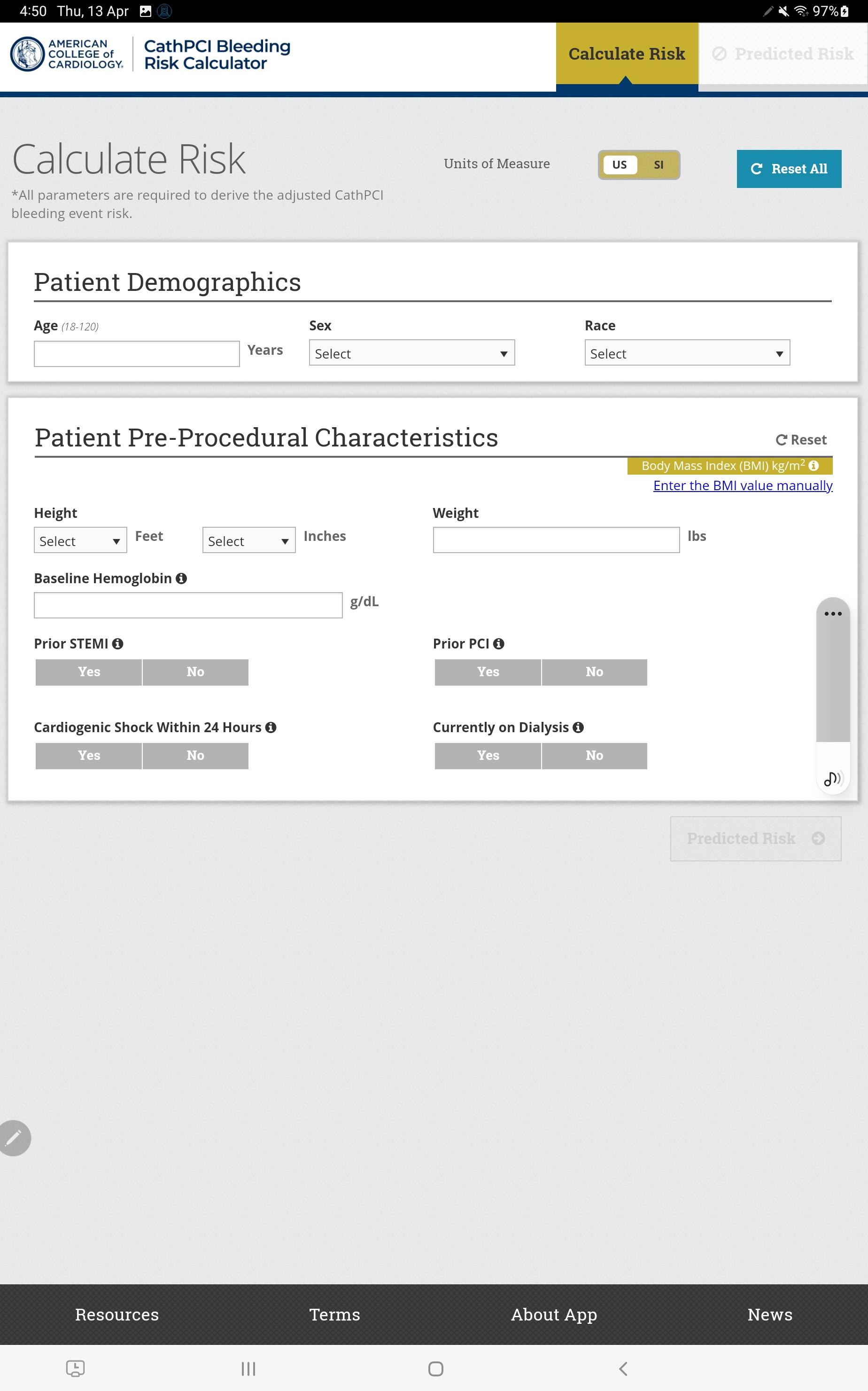Switch units of measure to SI
Image resolution: width=868 pixels, height=1391 pixels.
(659, 165)
